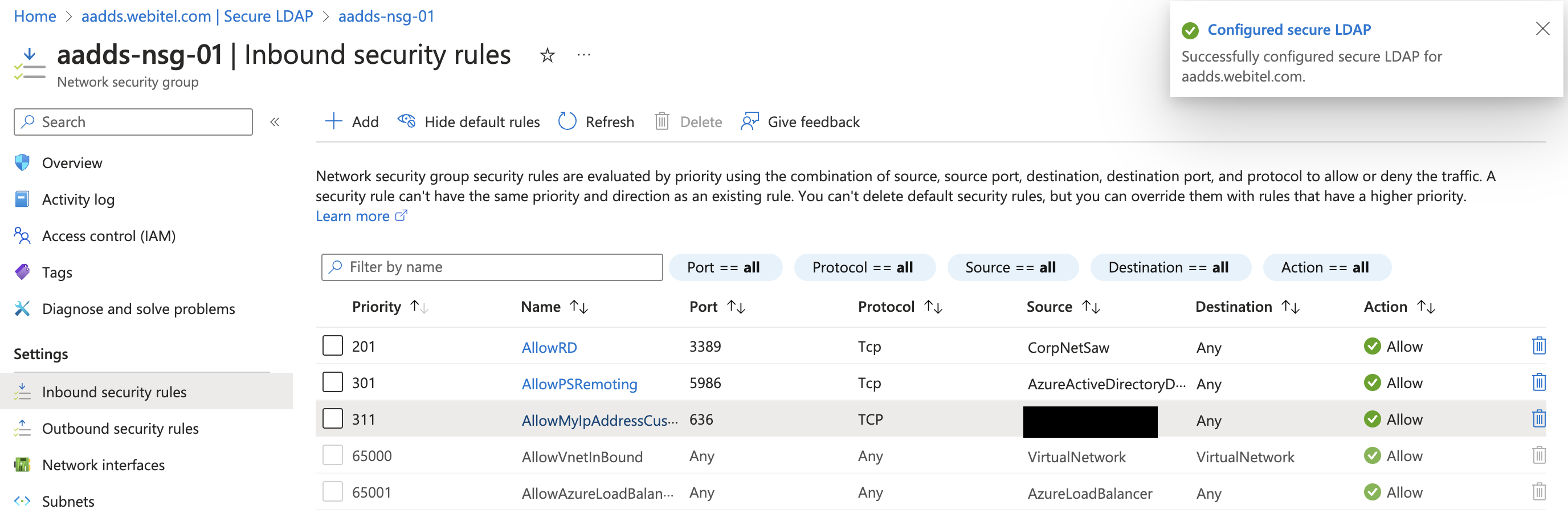This screenshot has height=513, width=1568.
Task: Click the disabled Delete toolbar button
Action: (688, 122)
